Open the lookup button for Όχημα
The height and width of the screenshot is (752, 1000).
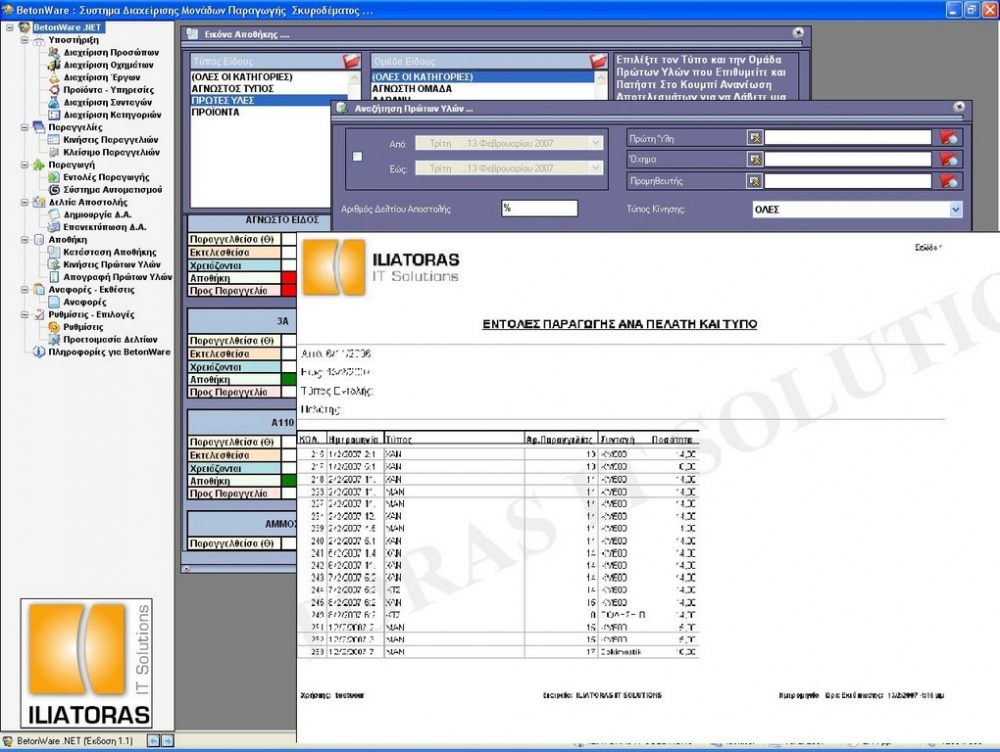754,159
